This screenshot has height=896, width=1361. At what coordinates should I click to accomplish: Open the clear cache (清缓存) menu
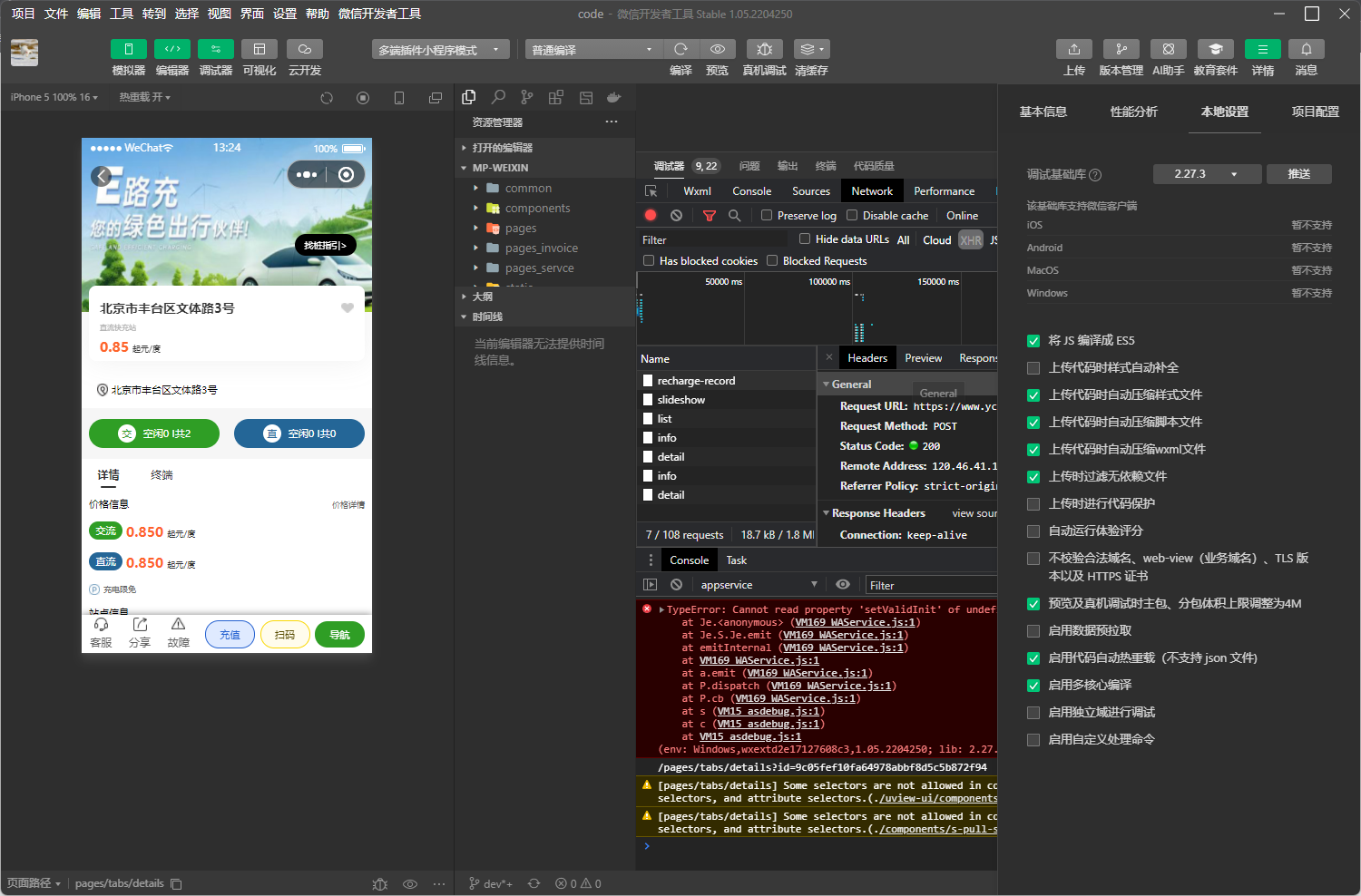click(811, 49)
